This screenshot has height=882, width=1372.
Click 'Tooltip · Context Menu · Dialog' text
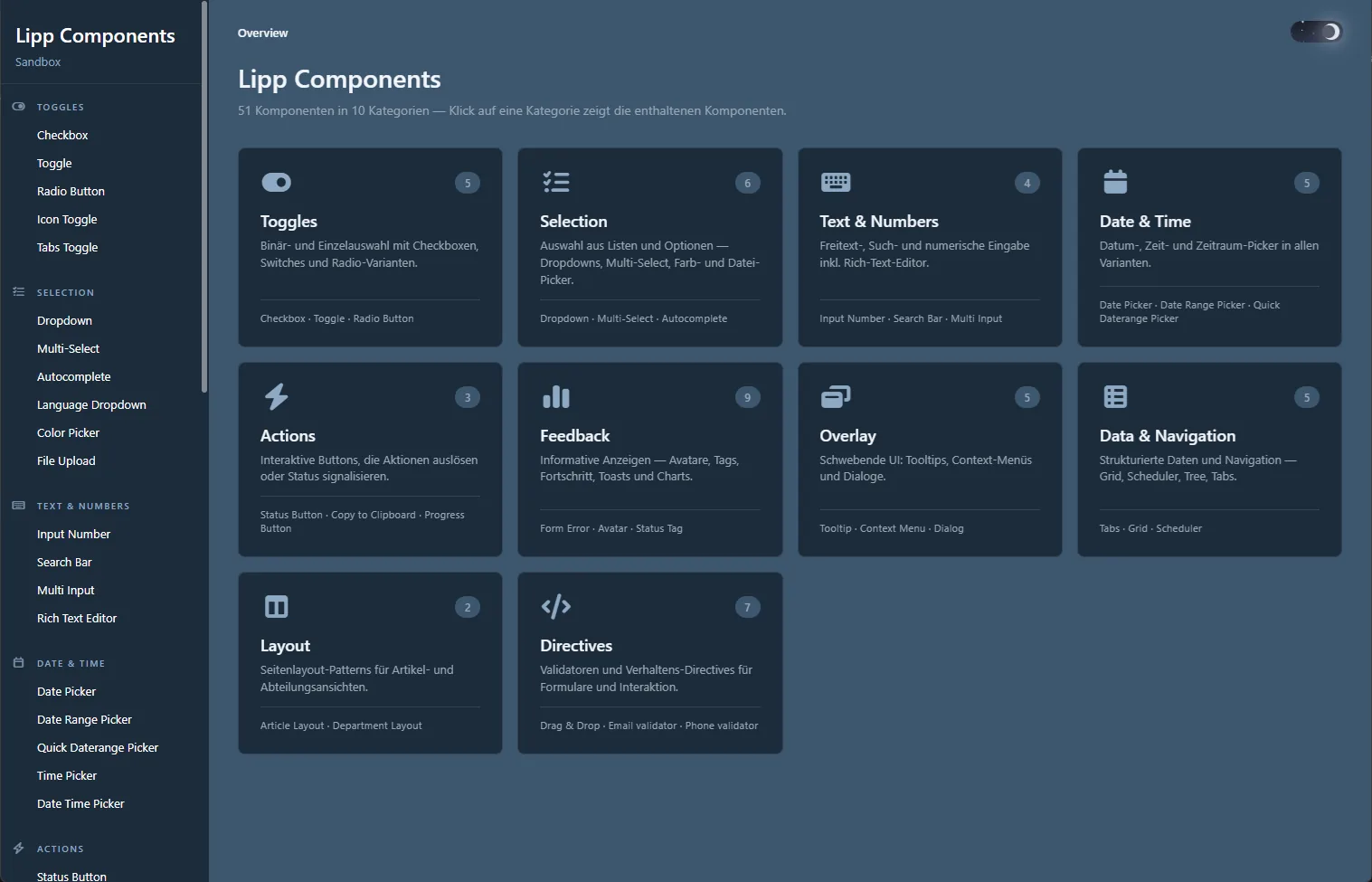tap(892, 528)
